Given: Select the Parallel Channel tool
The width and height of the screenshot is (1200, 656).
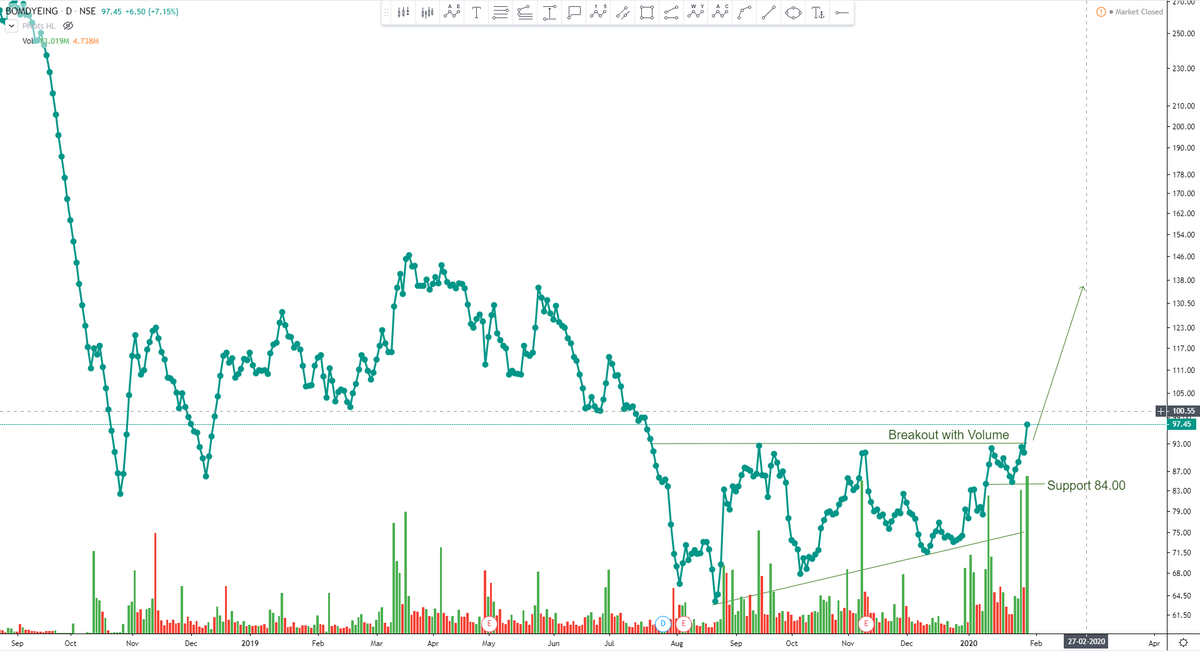Looking at the screenshot, I should point(622,13).
